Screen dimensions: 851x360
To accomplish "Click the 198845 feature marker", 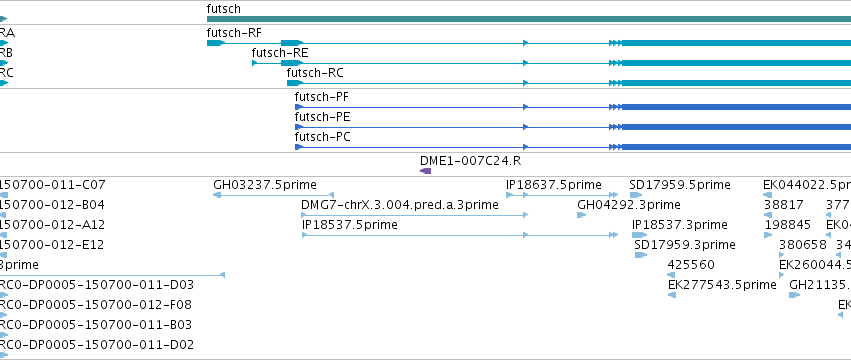I will coord(768,235).
